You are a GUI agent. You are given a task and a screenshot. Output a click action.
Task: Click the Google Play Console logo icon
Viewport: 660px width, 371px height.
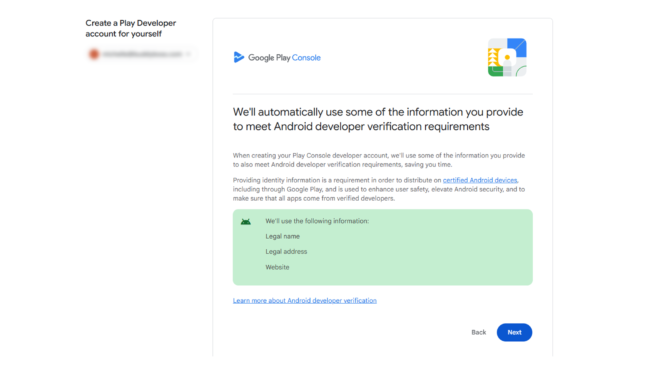pos(239,57)
